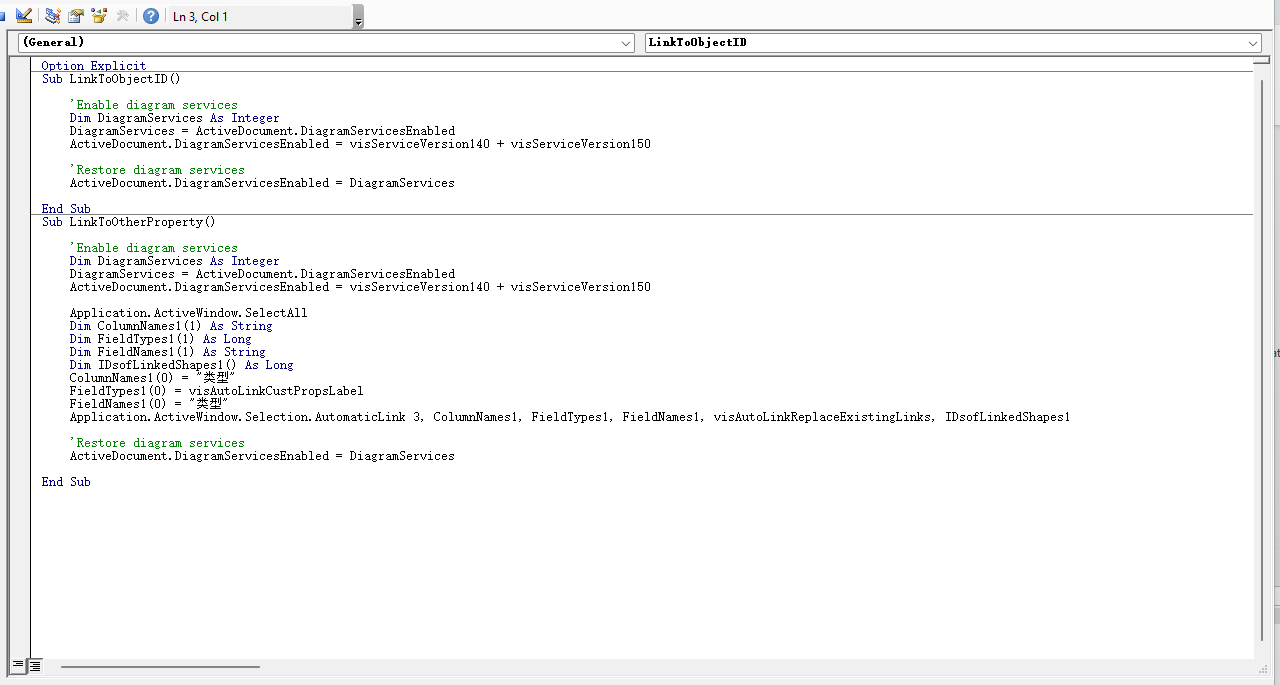
Task: Place the cursor on Sub LinkToOtherProperty()
Action: point(129,222)
